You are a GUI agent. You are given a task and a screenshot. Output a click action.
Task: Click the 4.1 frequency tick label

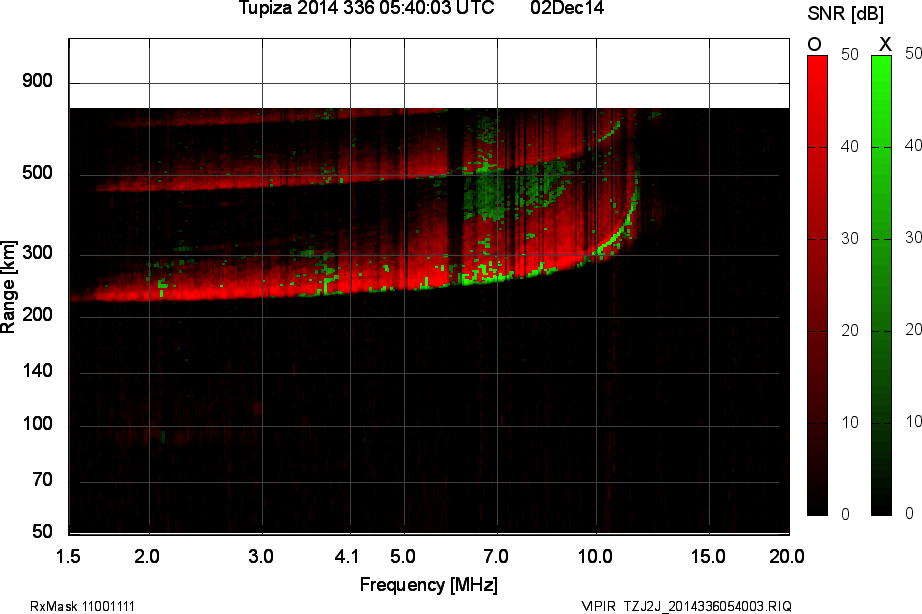[x=347, y=554]
